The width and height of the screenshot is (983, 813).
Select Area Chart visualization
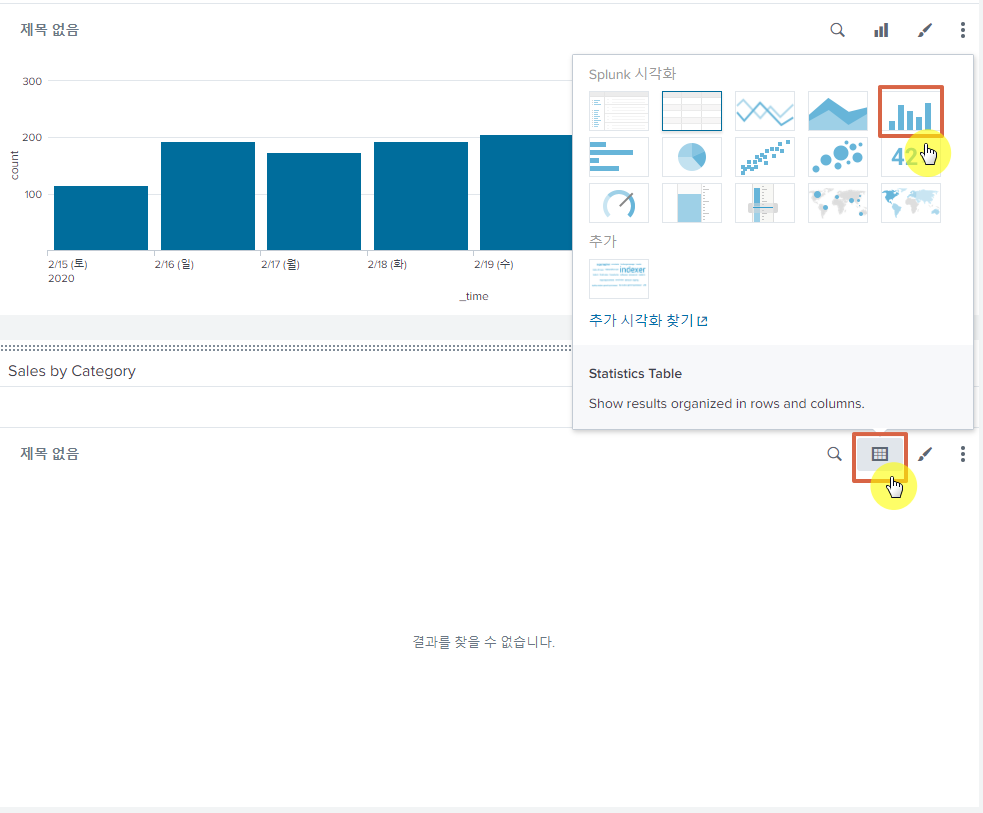click(x=838, y=111)
